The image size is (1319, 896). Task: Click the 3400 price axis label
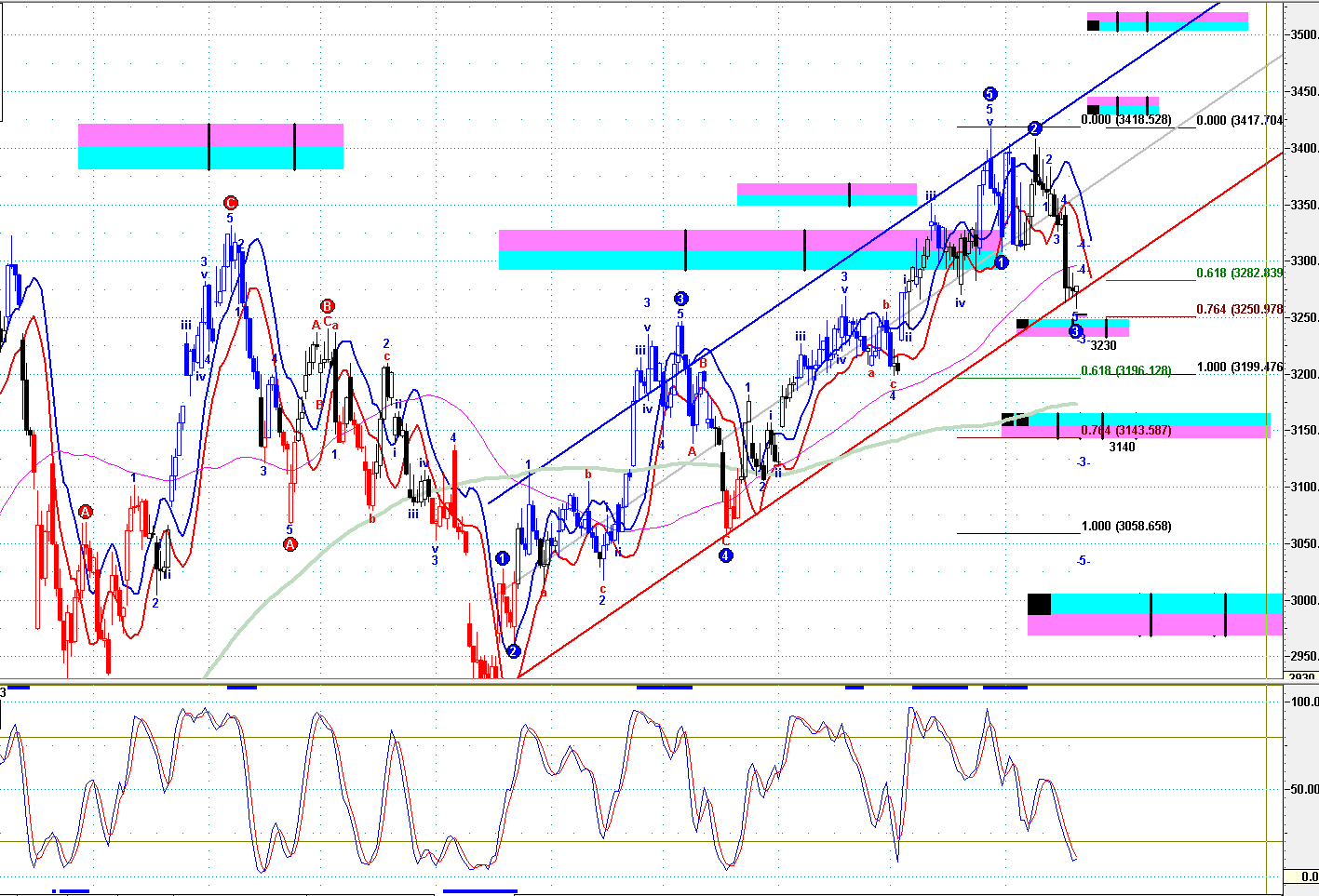(1303, 148)
